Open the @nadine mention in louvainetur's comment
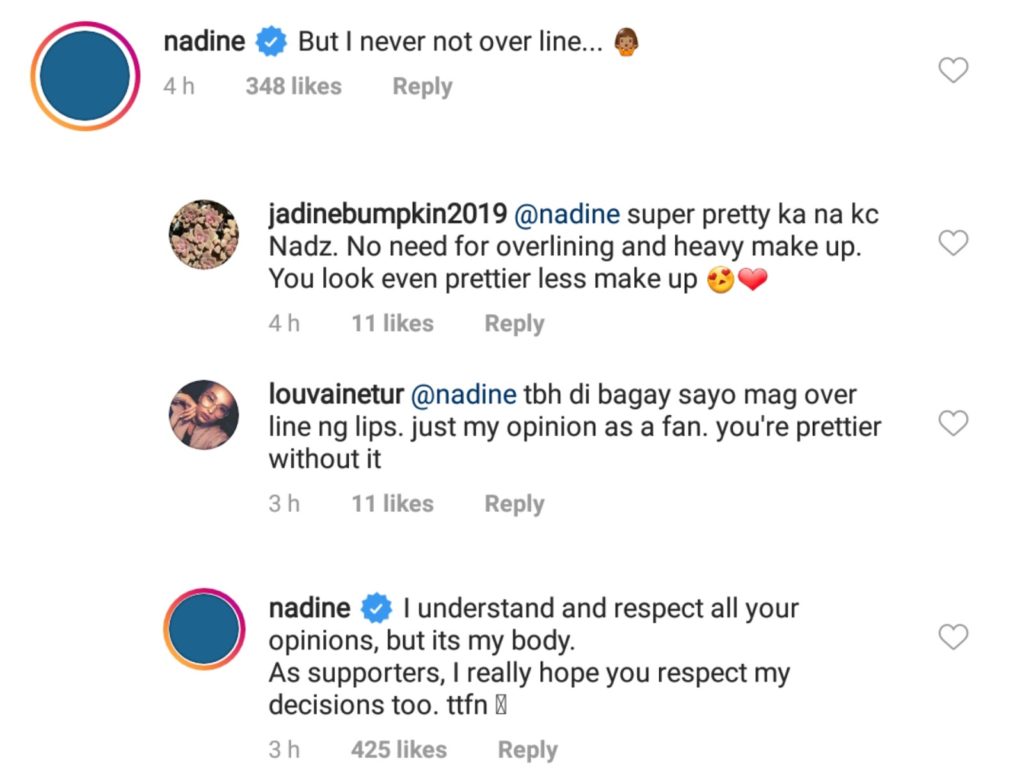Viewport: 1024px width, 780px height. 463,395
